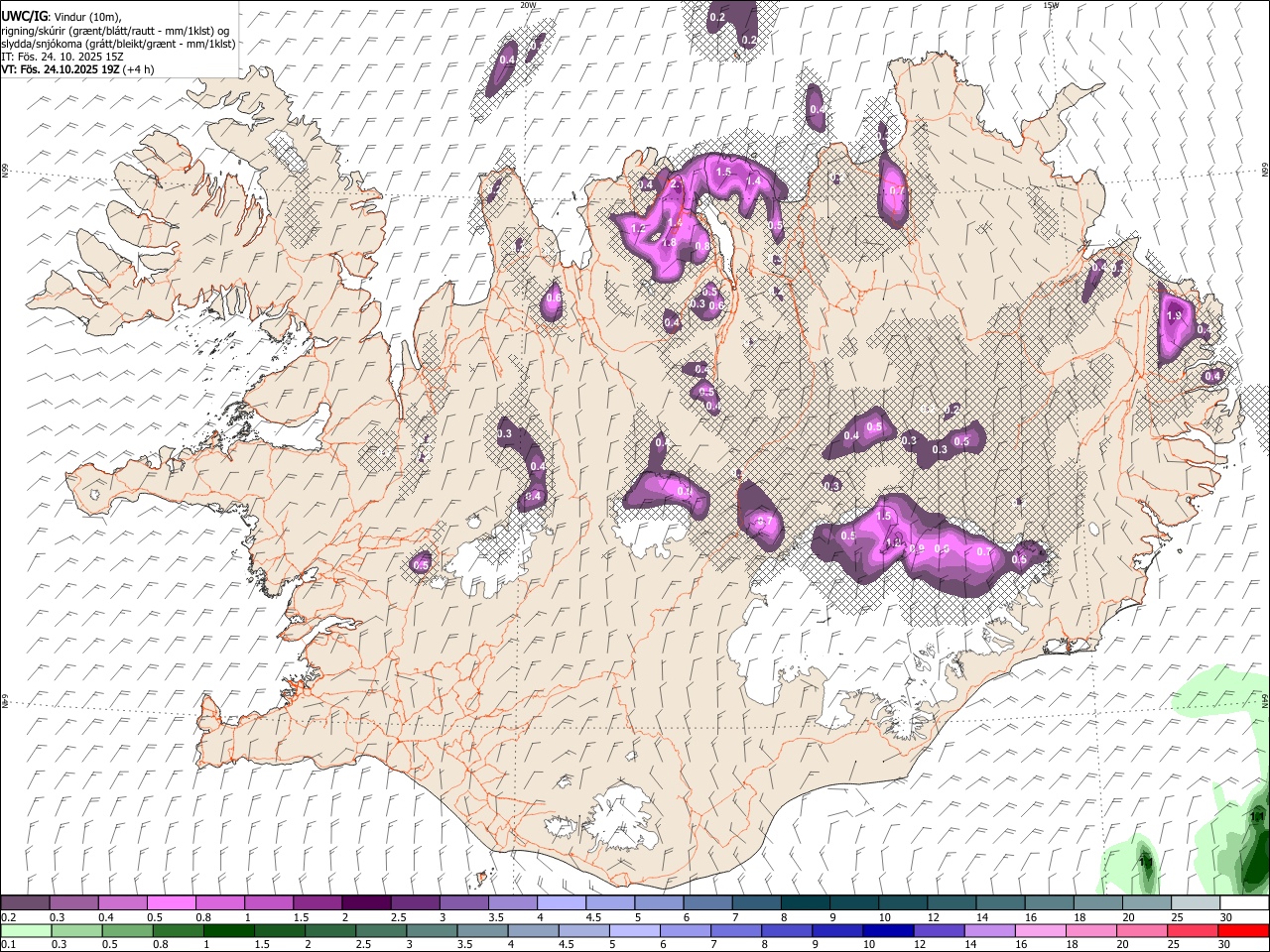1270x952 pixels.
Task: Pick the top-row legend swatch starting at 1.5
Action: 317,903
